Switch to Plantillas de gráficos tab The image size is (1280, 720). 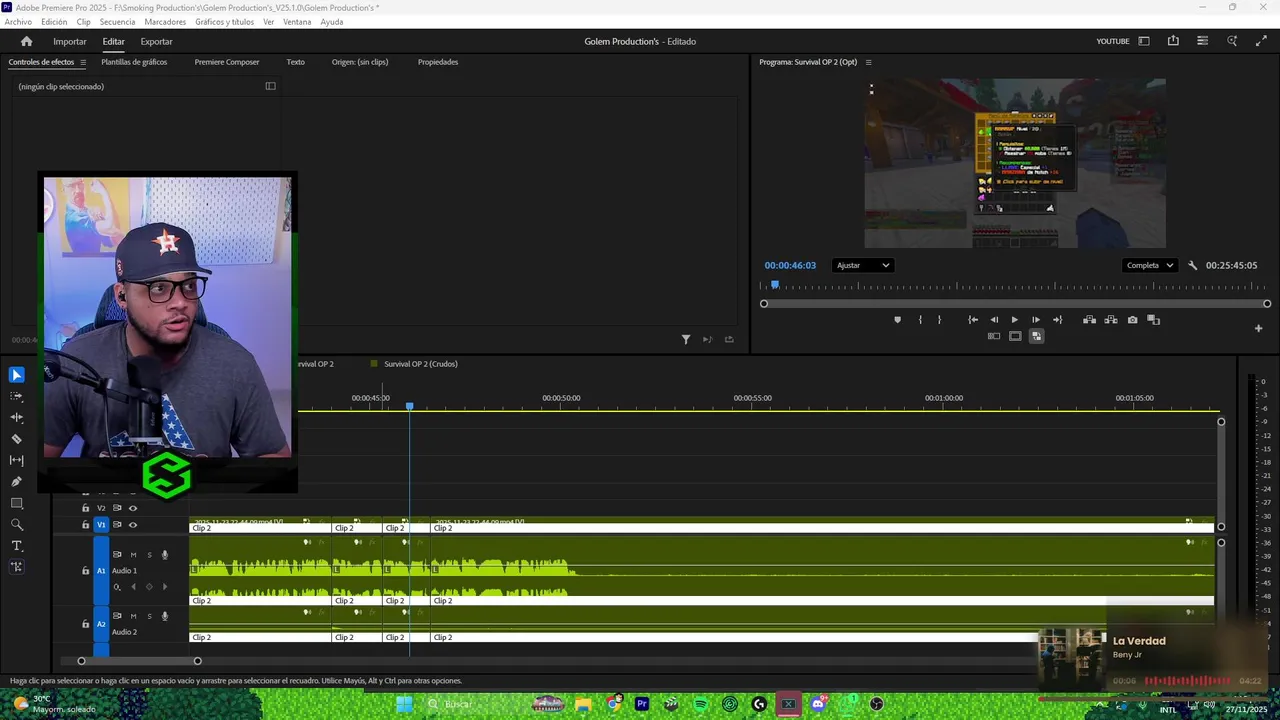[134, 62]
